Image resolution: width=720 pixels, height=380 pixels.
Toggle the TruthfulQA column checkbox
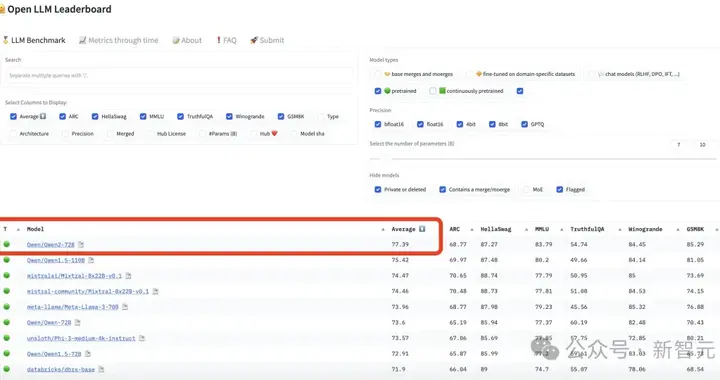[180, 117]
